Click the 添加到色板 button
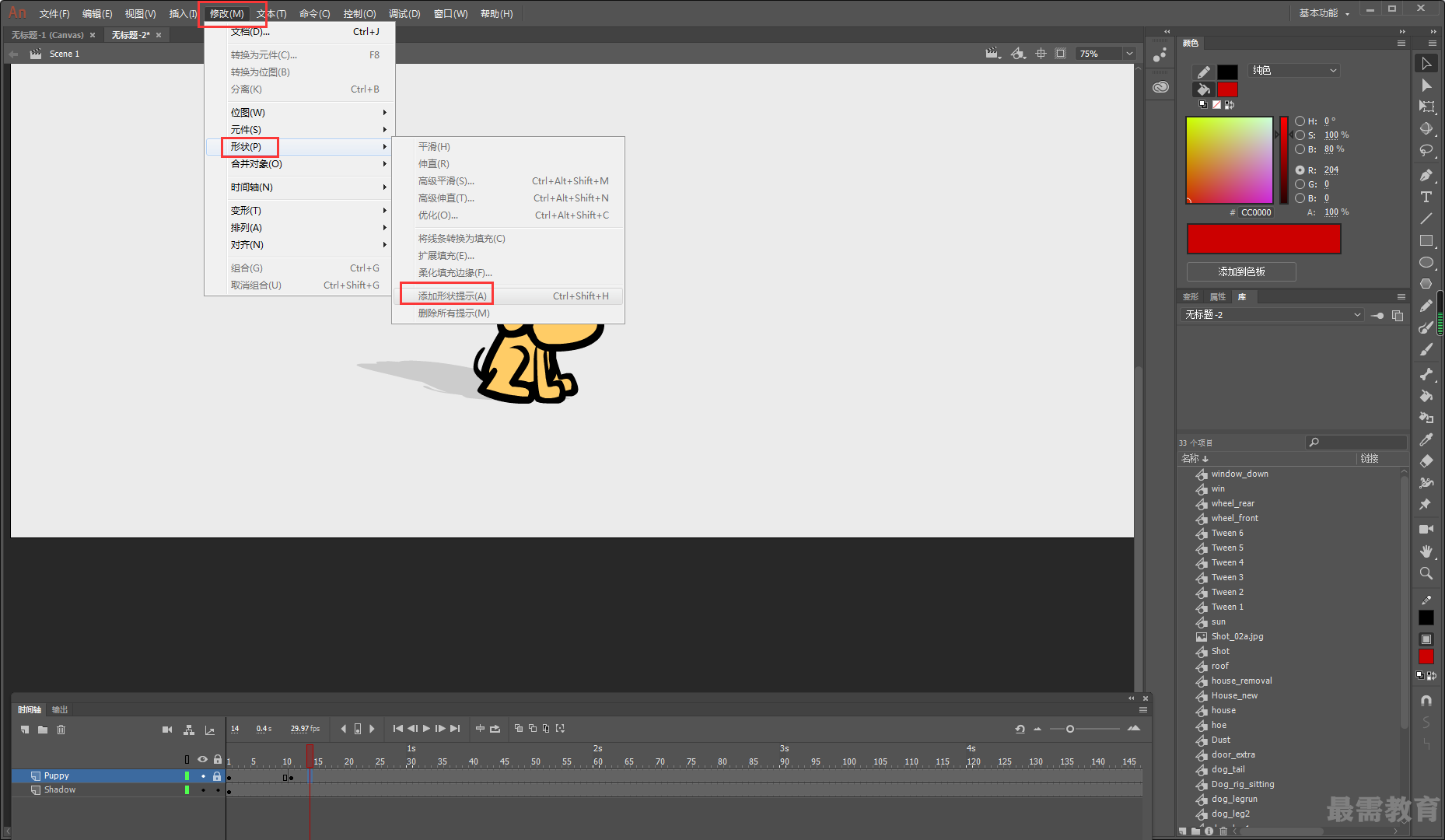The width and height of the screenshot is (1445, 840). tap(1241, 271)
